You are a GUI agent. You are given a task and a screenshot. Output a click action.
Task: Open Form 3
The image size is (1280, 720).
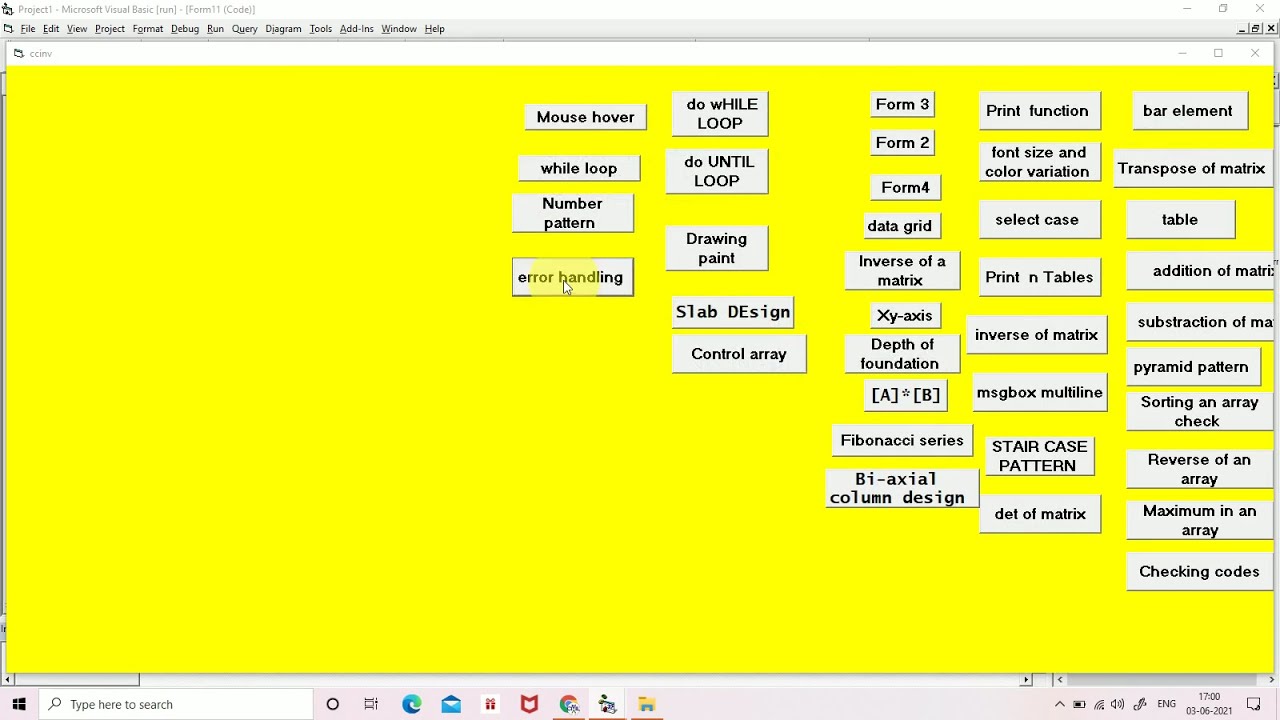[x=902, y=104]
